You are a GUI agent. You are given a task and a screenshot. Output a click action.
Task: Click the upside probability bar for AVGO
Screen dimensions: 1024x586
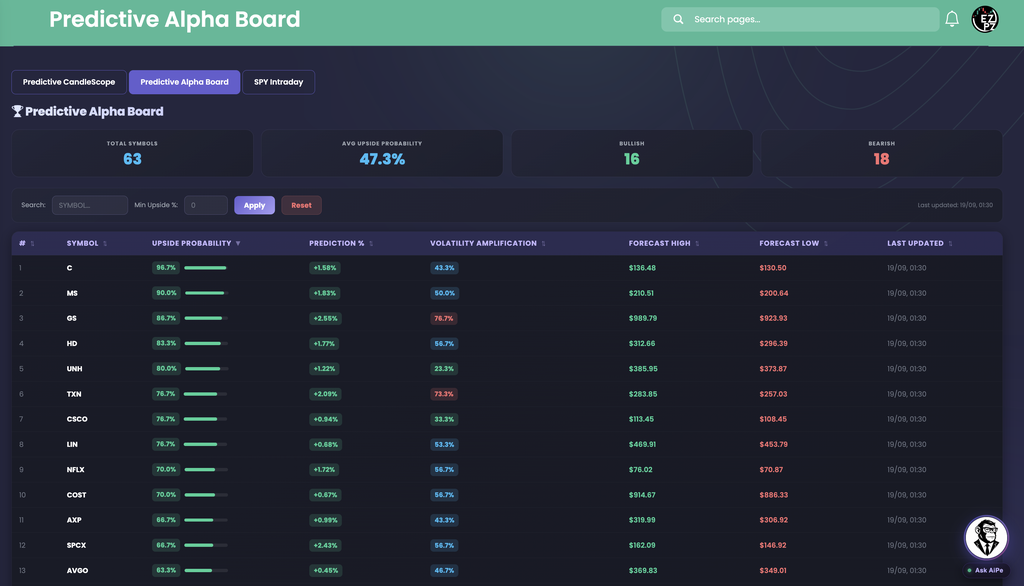click(x=206, y=570)
